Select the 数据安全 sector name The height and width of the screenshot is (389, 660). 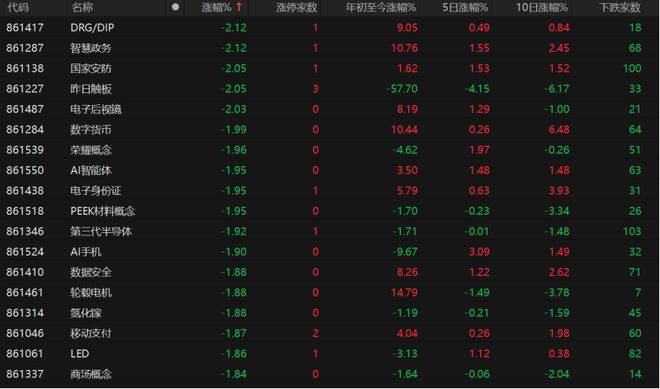tap(91, 272)
